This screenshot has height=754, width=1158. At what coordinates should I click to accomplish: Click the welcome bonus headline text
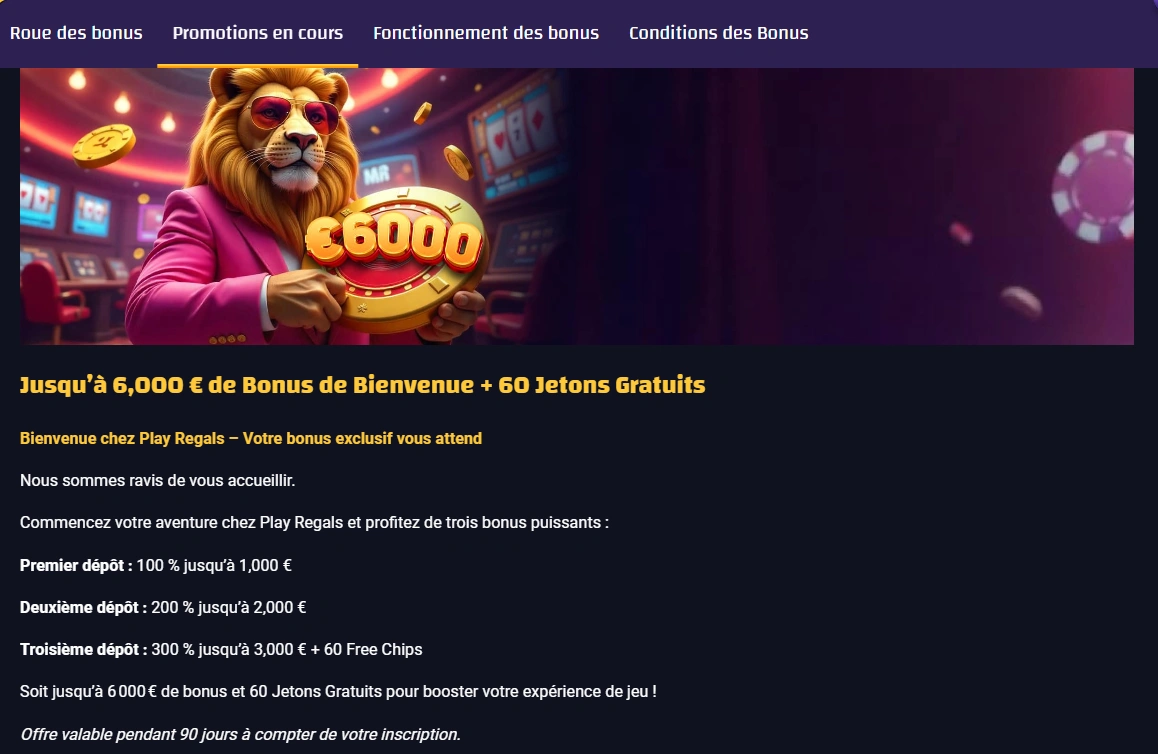(x=363, y=385)
